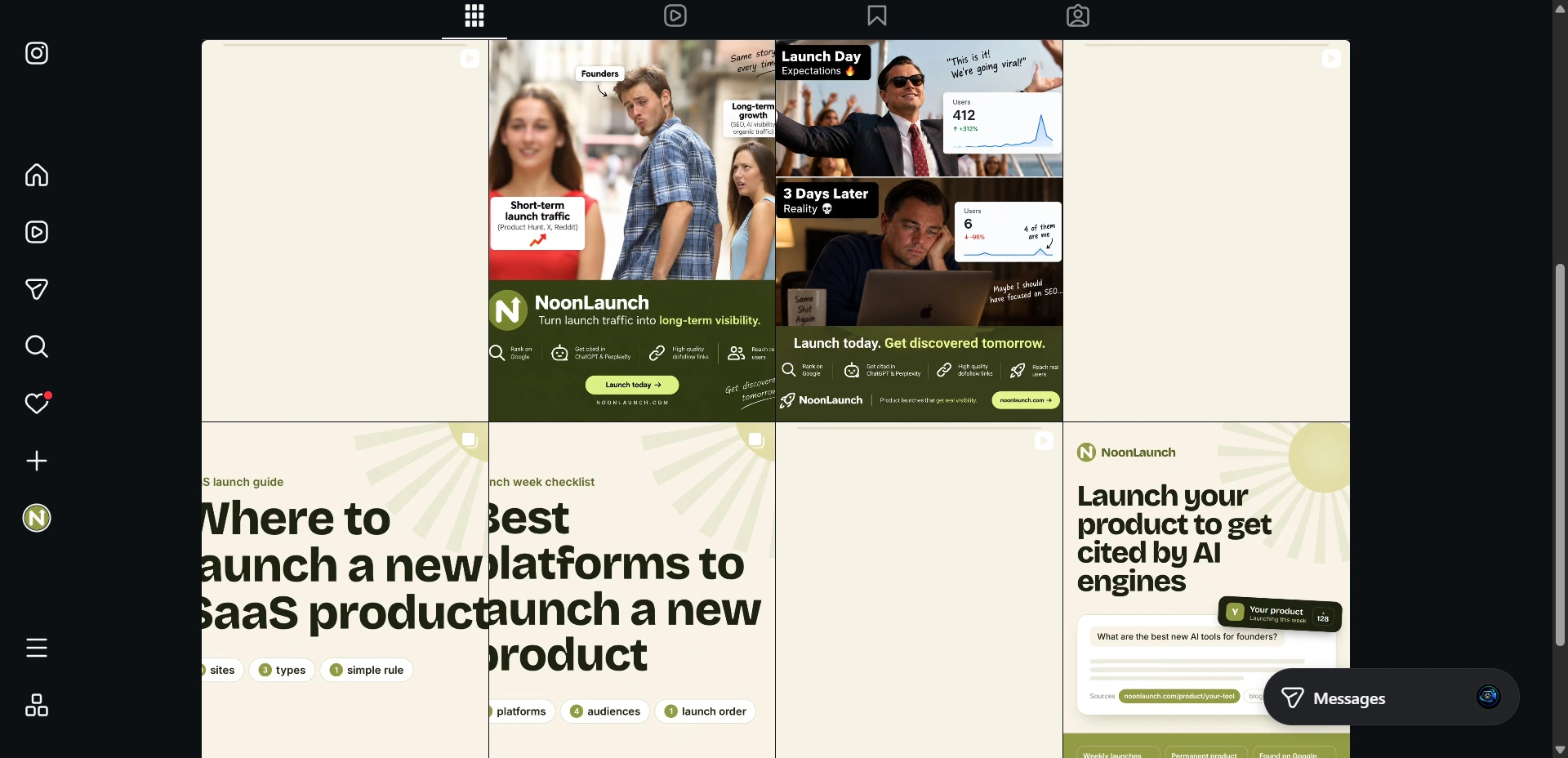Open the NoonLaunch profile avatar in sidebar
Image resolution: width=1568 pixels, height=758 pixels.
[37, 518]
